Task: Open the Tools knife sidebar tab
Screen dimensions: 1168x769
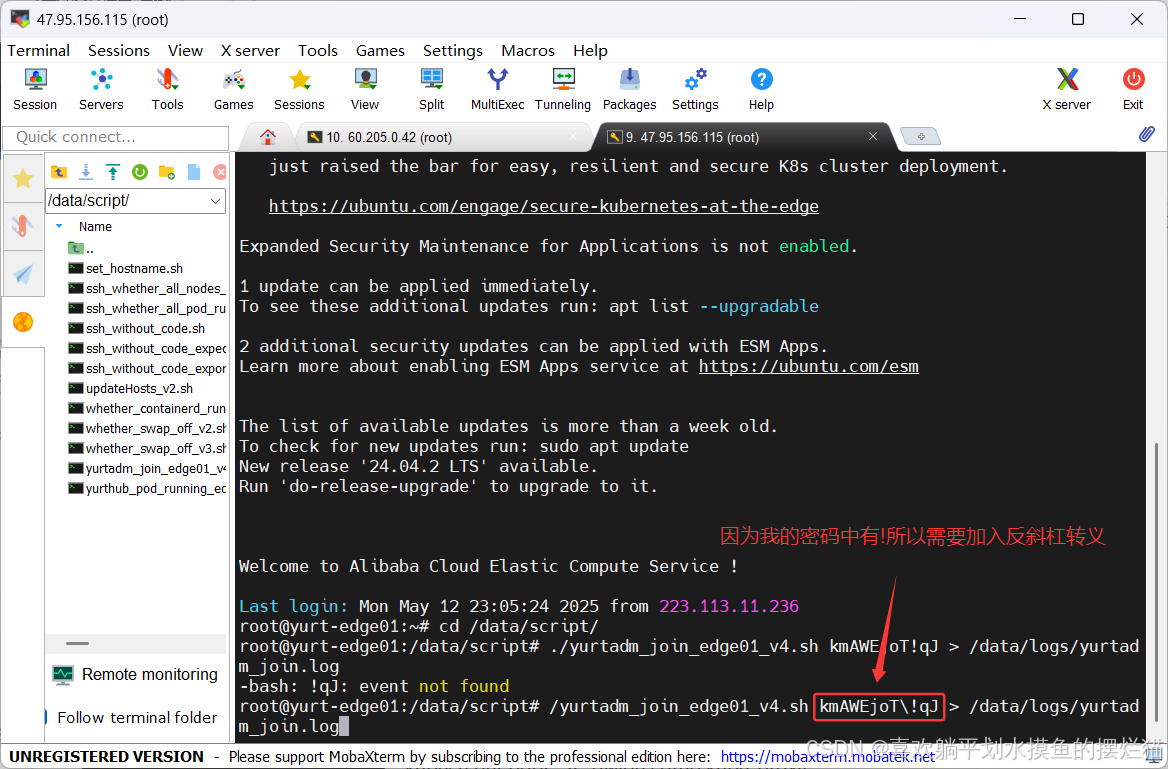Action: [23, 226]
